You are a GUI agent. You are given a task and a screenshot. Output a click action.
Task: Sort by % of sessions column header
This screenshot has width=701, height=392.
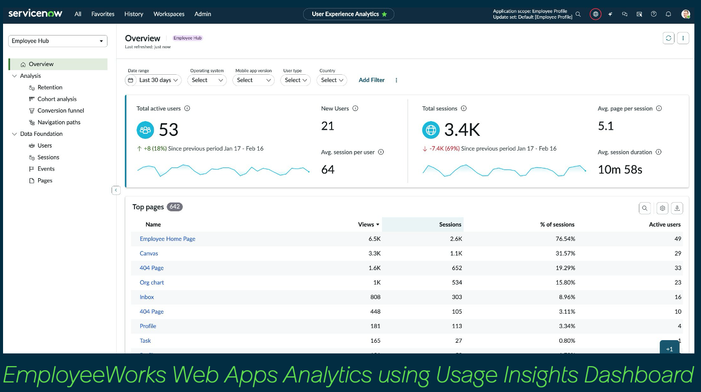coord(557,225)
